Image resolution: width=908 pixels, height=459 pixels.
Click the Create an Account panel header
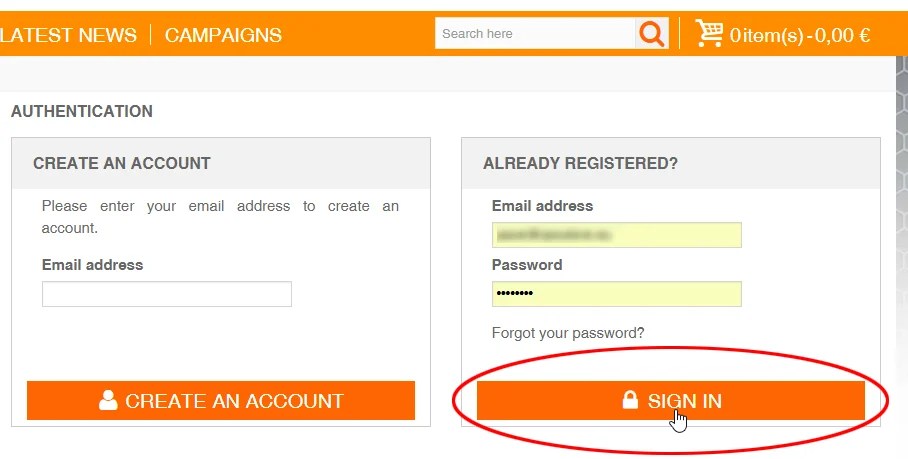point(122,163)
